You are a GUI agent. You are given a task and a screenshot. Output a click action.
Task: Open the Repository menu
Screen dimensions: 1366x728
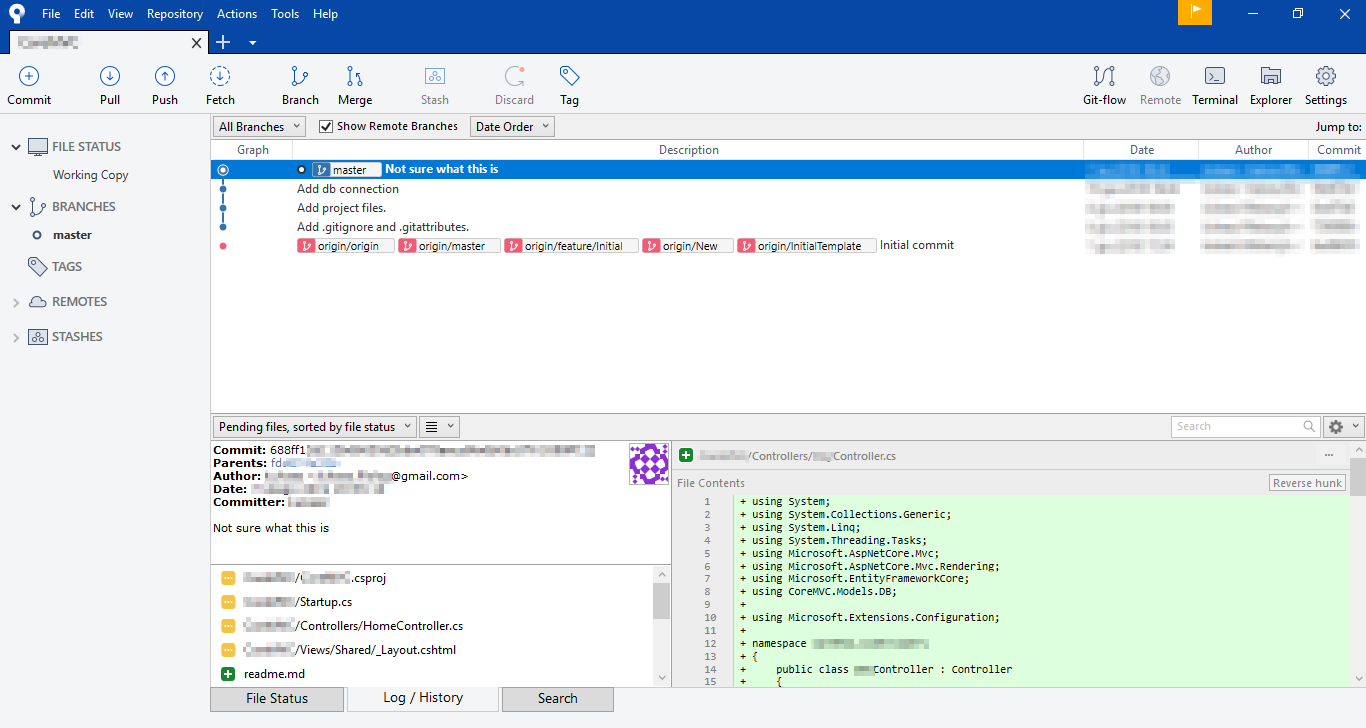175,14
